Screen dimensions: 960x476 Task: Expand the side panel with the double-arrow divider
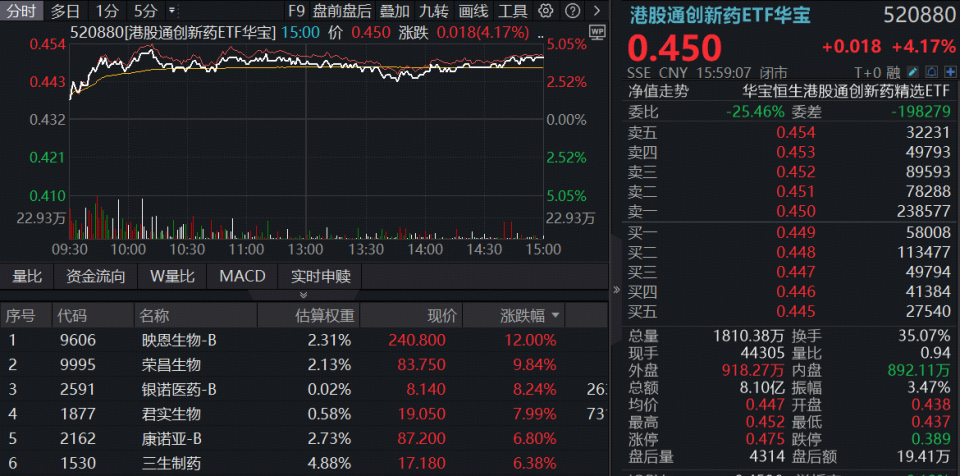click(x=617, y=290)
